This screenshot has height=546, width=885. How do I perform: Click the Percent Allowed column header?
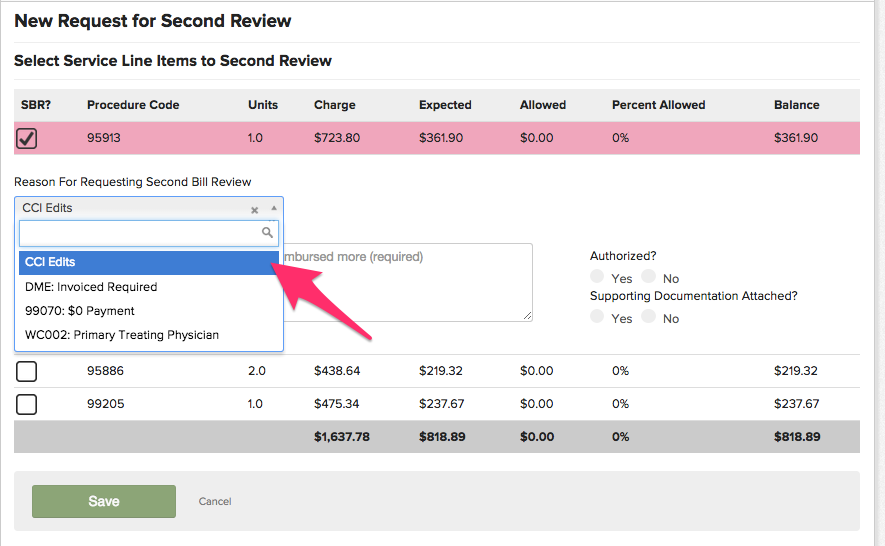(x=659, y=105)
